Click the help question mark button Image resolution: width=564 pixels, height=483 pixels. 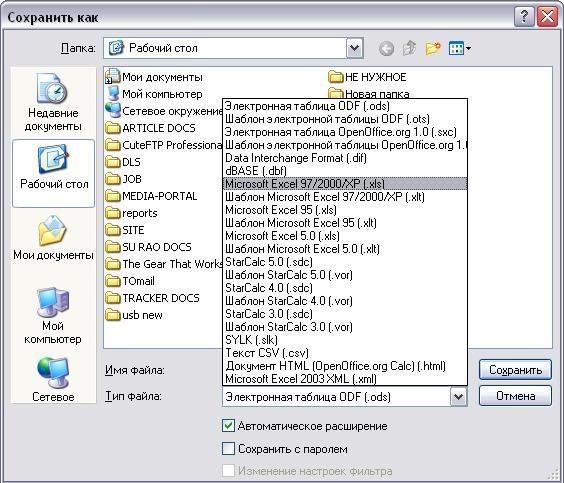point(524,17)
